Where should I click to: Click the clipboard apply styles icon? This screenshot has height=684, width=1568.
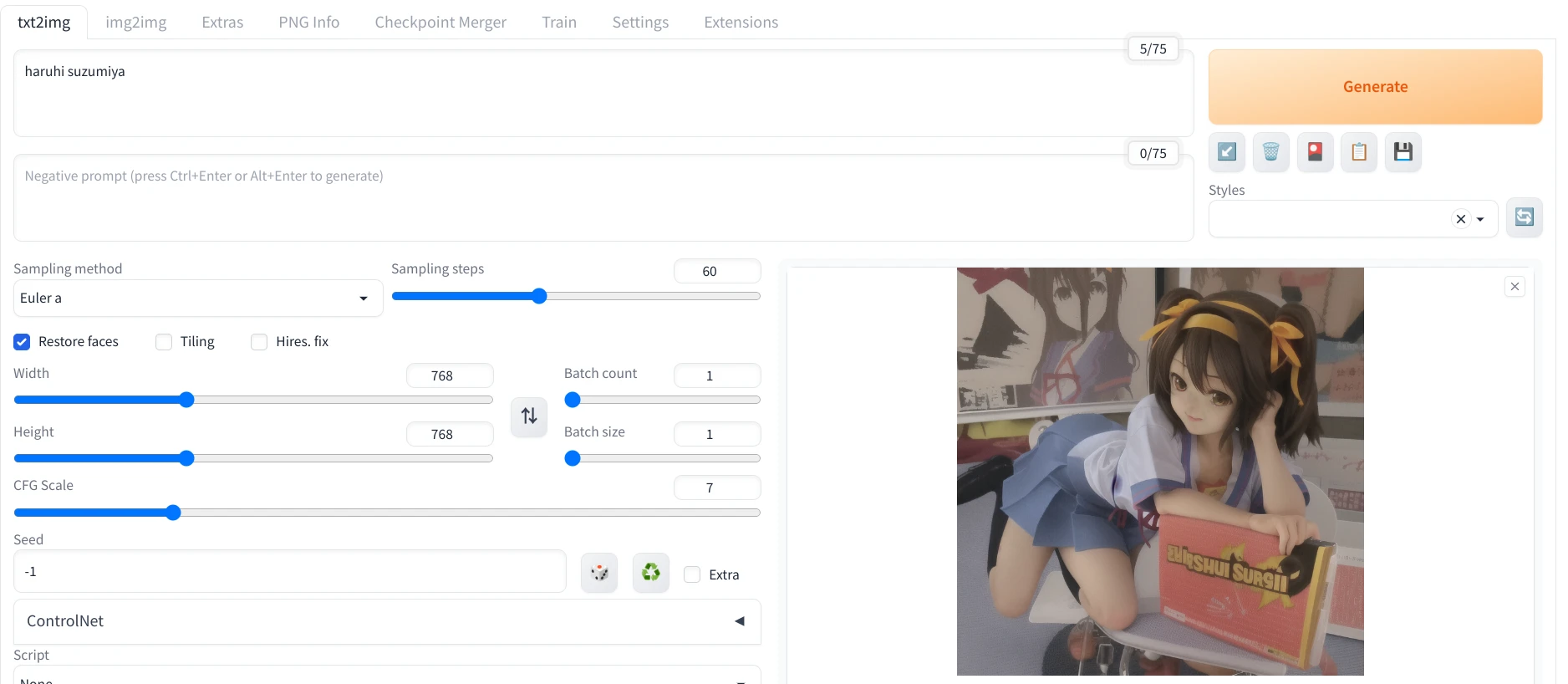click(1359, 152)
